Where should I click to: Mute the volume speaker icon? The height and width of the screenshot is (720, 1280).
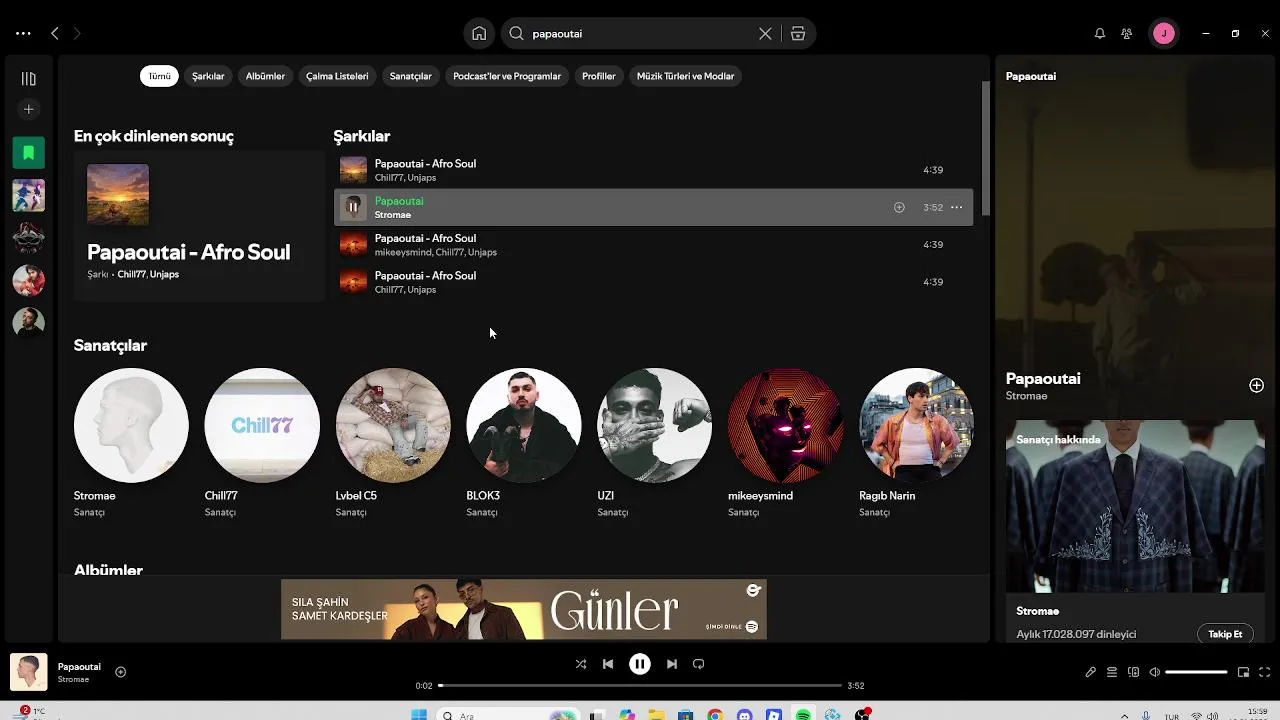1155,672
